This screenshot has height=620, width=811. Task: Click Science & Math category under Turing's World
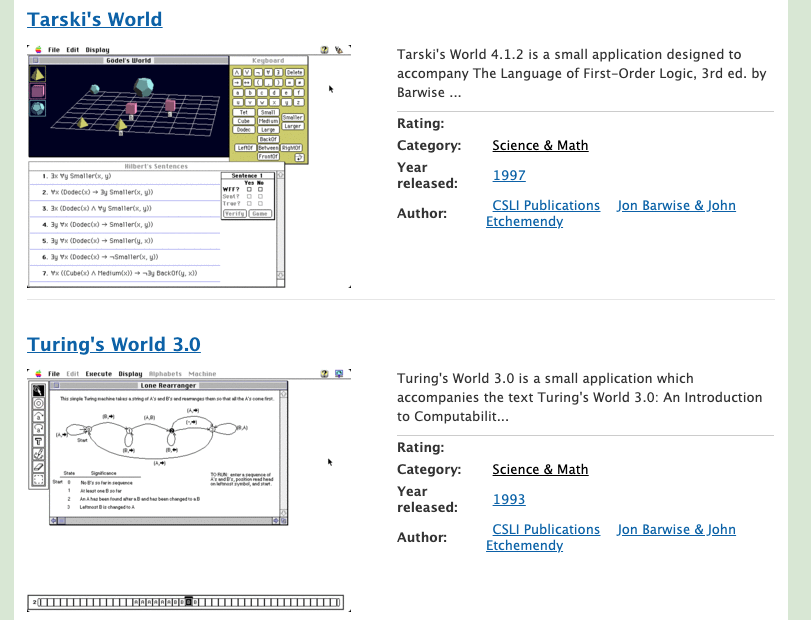540,469
